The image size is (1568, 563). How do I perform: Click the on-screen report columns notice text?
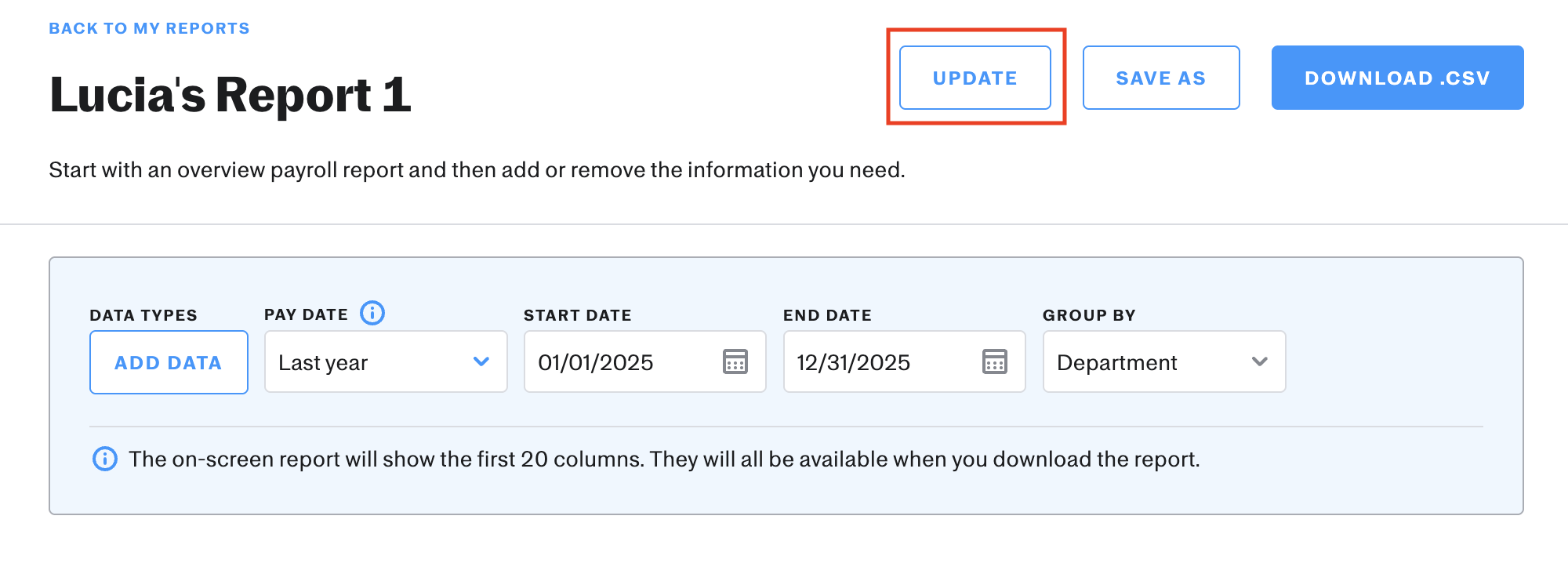pyautogui.click(x=664, y=459)
